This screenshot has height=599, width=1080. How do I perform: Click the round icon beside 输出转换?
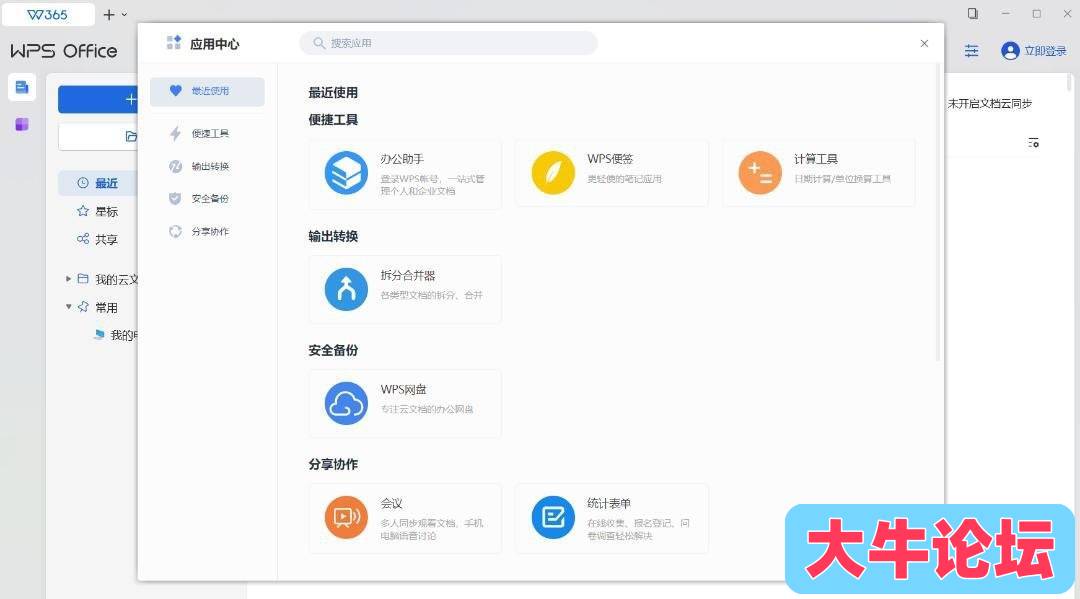coord(176,166)
